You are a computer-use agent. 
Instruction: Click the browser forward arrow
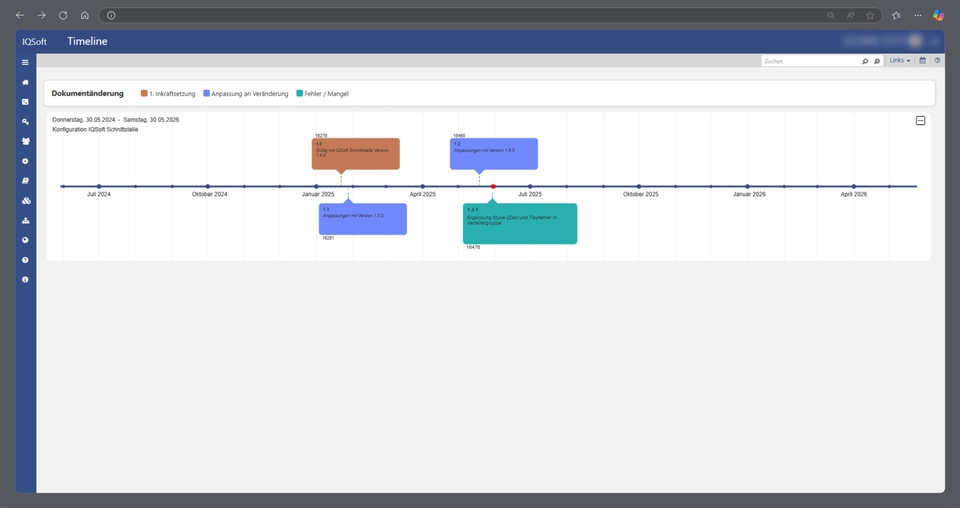(x=42, y=15)
